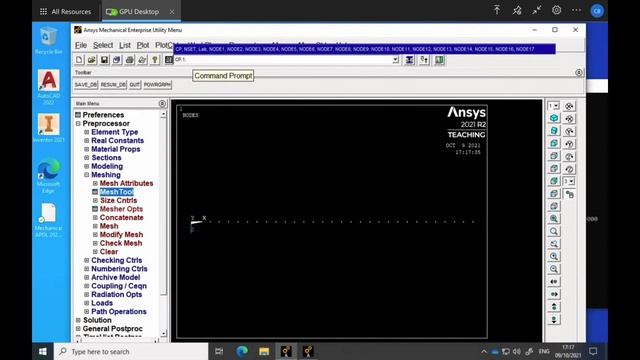Collapse the Main Menu panel arrow icon
The width and height of the screenshot is (640, 360).
(x=162, y=104)
